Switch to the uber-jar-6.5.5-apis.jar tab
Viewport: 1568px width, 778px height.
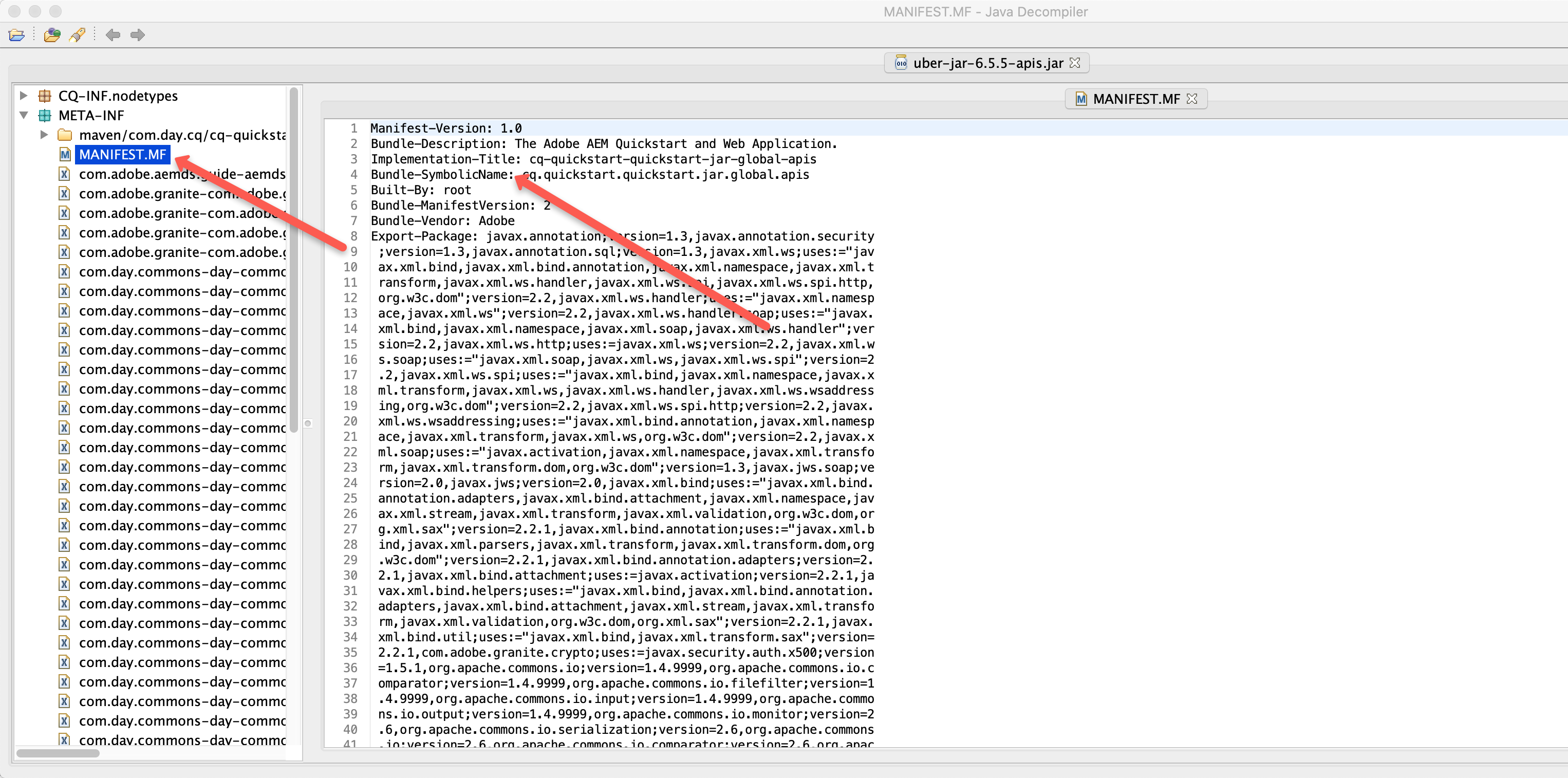point(987,63)
